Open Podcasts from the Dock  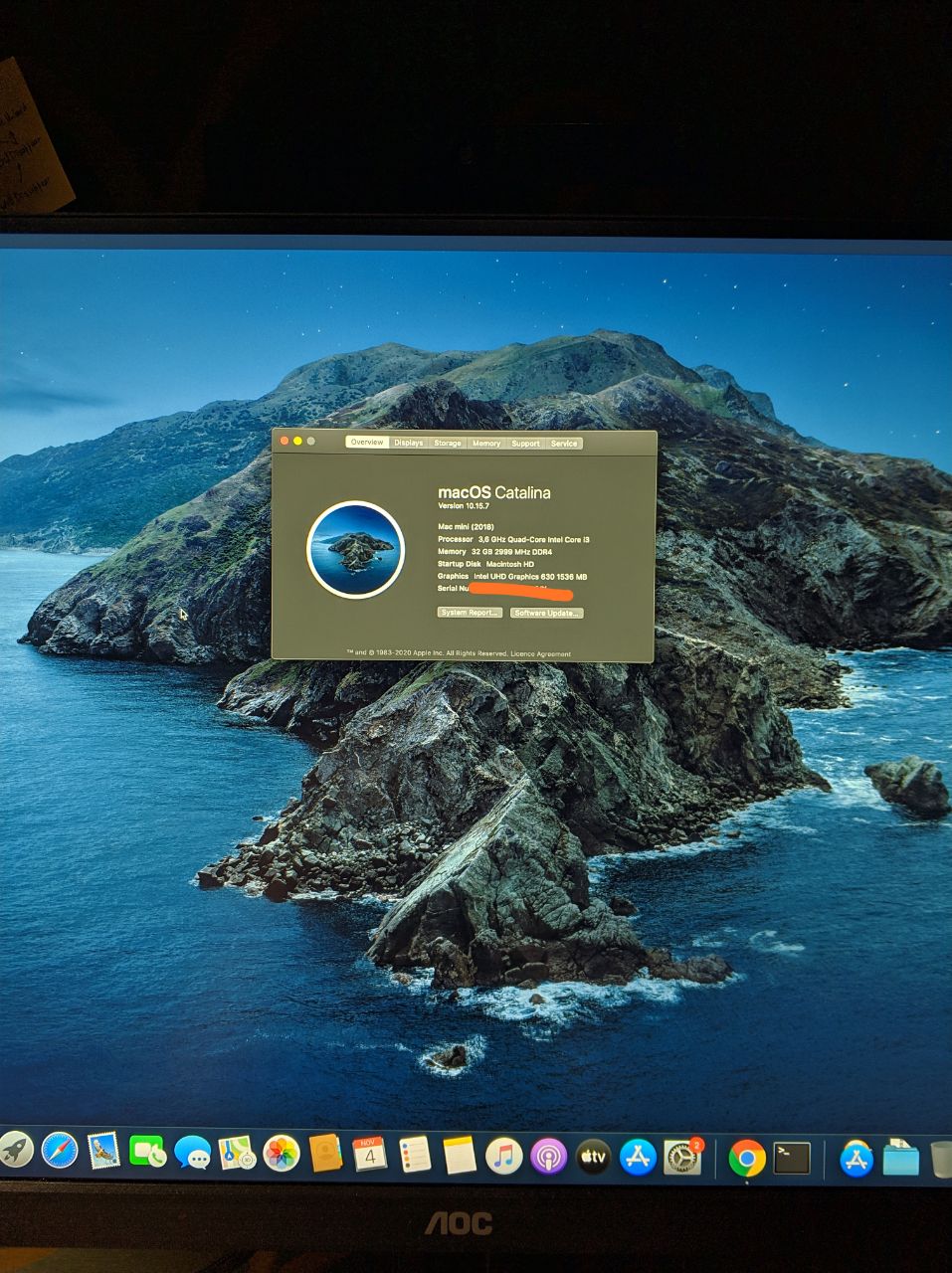tap(548, 1157)
